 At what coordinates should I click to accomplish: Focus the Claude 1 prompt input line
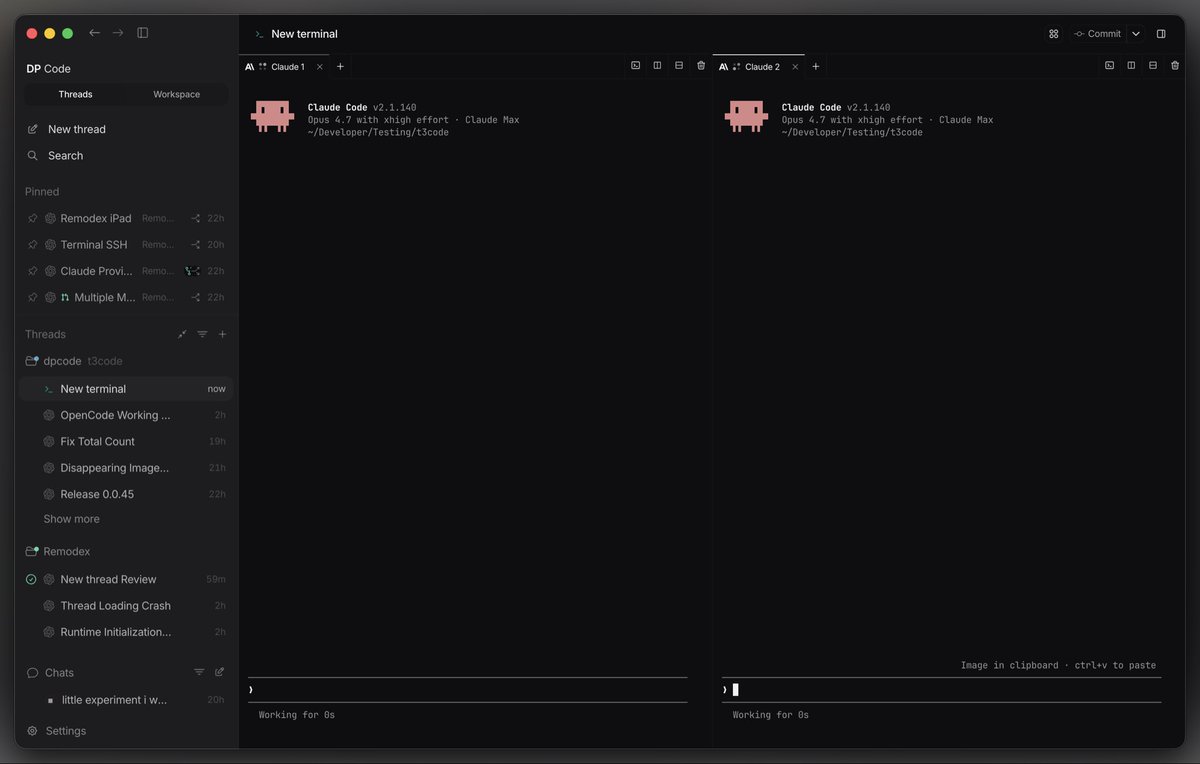click(467, 690)
